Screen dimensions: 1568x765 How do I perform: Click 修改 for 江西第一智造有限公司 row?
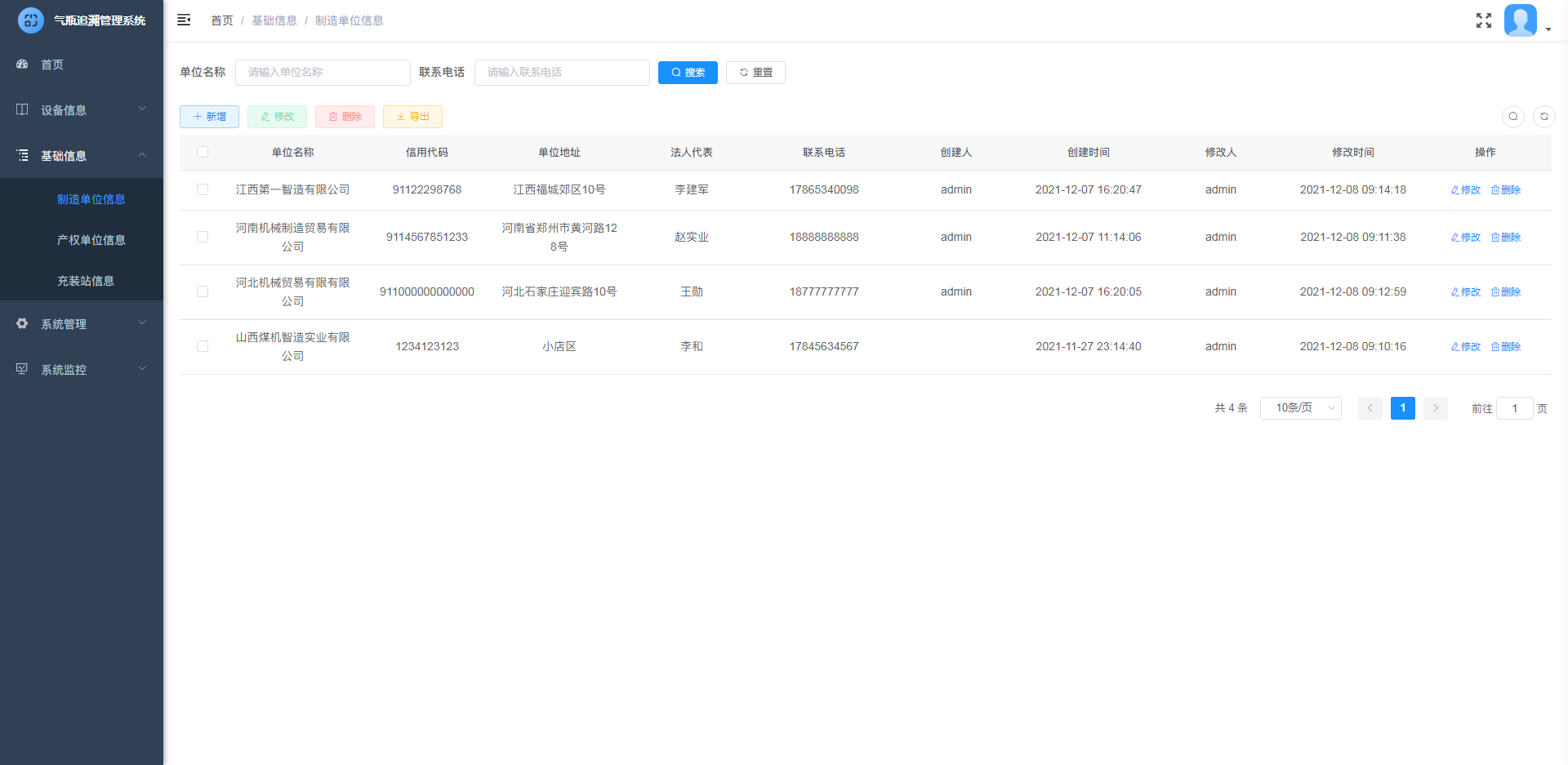coord(1466,189)
